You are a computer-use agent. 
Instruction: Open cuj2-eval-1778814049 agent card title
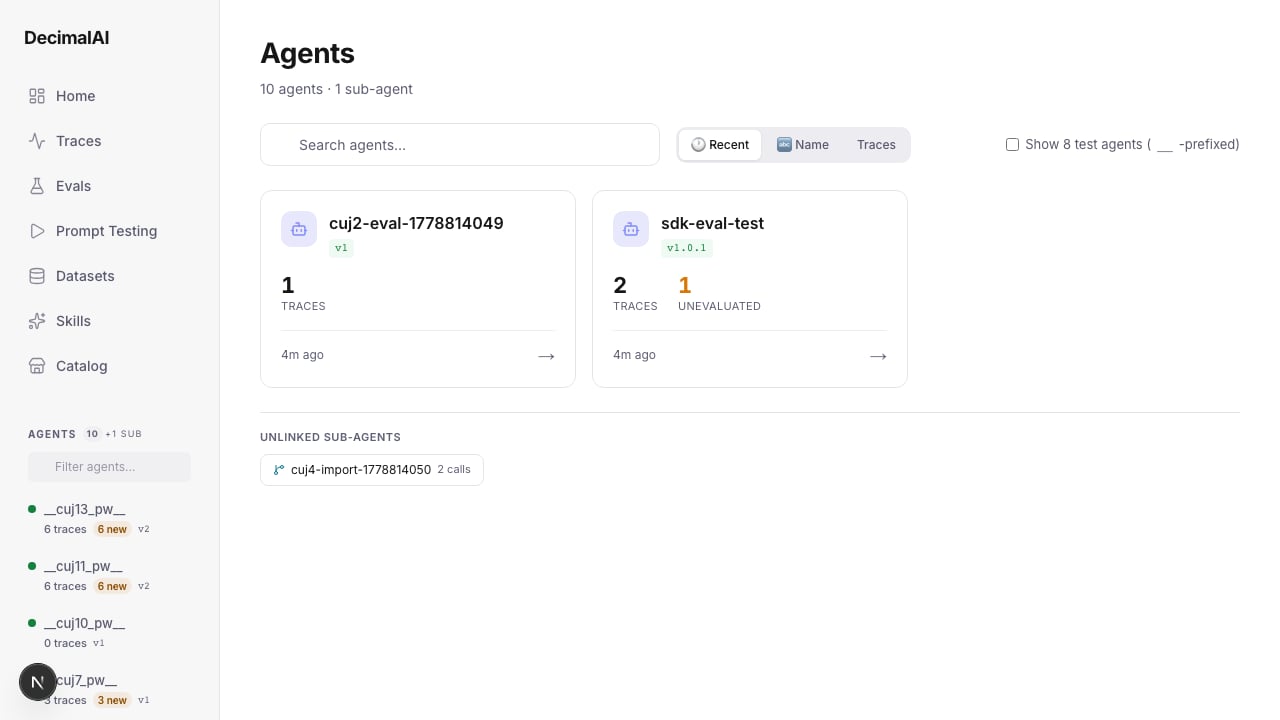[x=416, y=223]
